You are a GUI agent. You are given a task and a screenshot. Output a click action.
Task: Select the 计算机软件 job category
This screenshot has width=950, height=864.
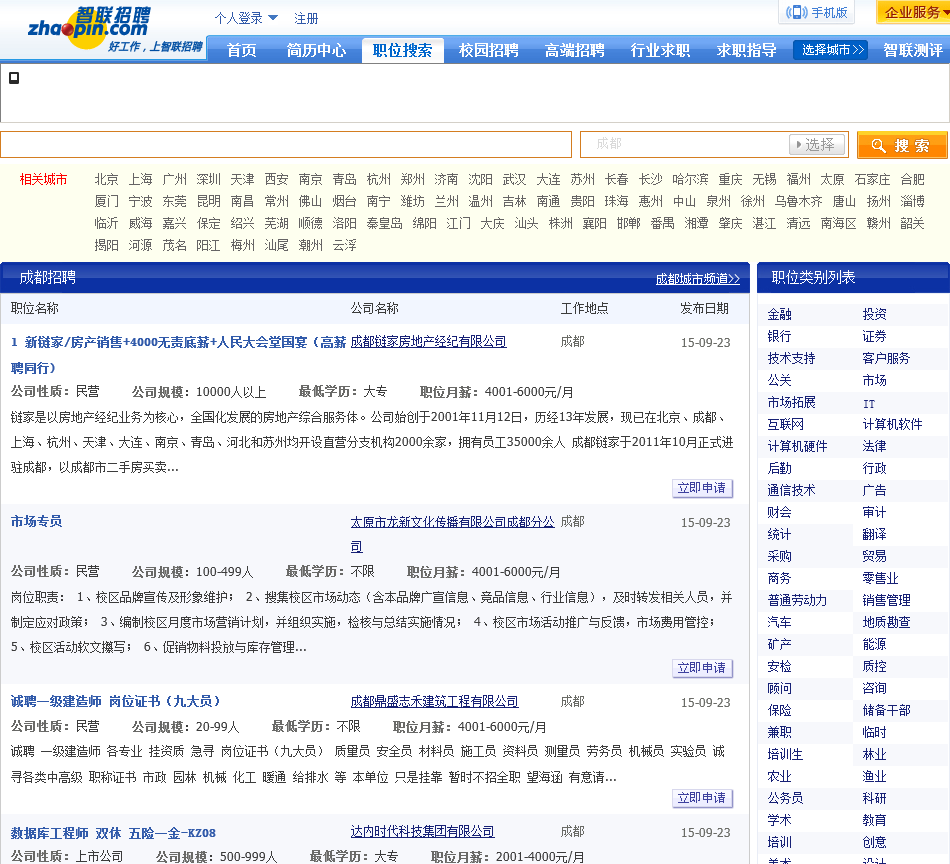tap(892, 425)
